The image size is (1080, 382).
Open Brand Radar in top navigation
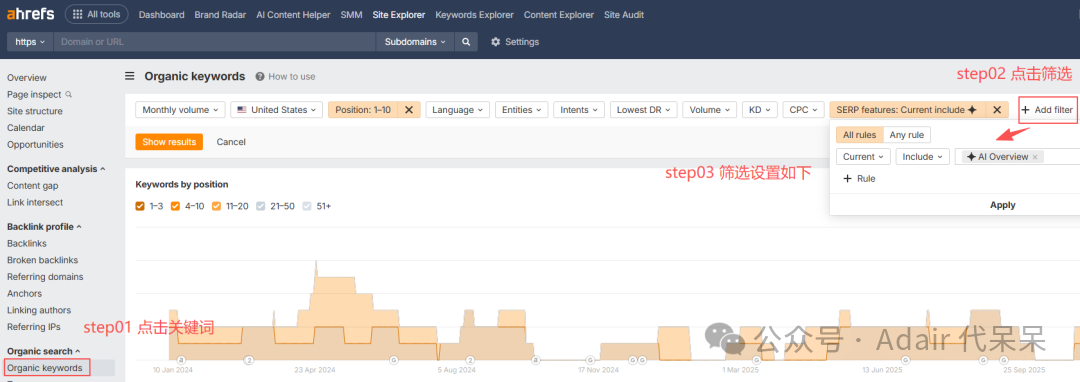[220, 14]
